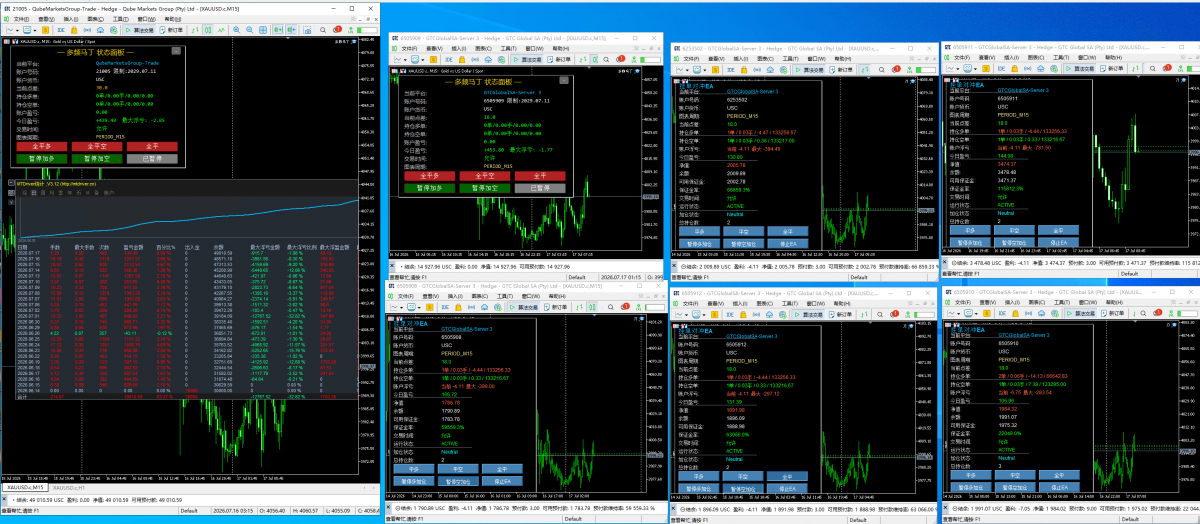Screen dimensions: 1200x524
Task: Click VPS cloud icon in 6505909 toolbar
Action: [x=489, y=60]
